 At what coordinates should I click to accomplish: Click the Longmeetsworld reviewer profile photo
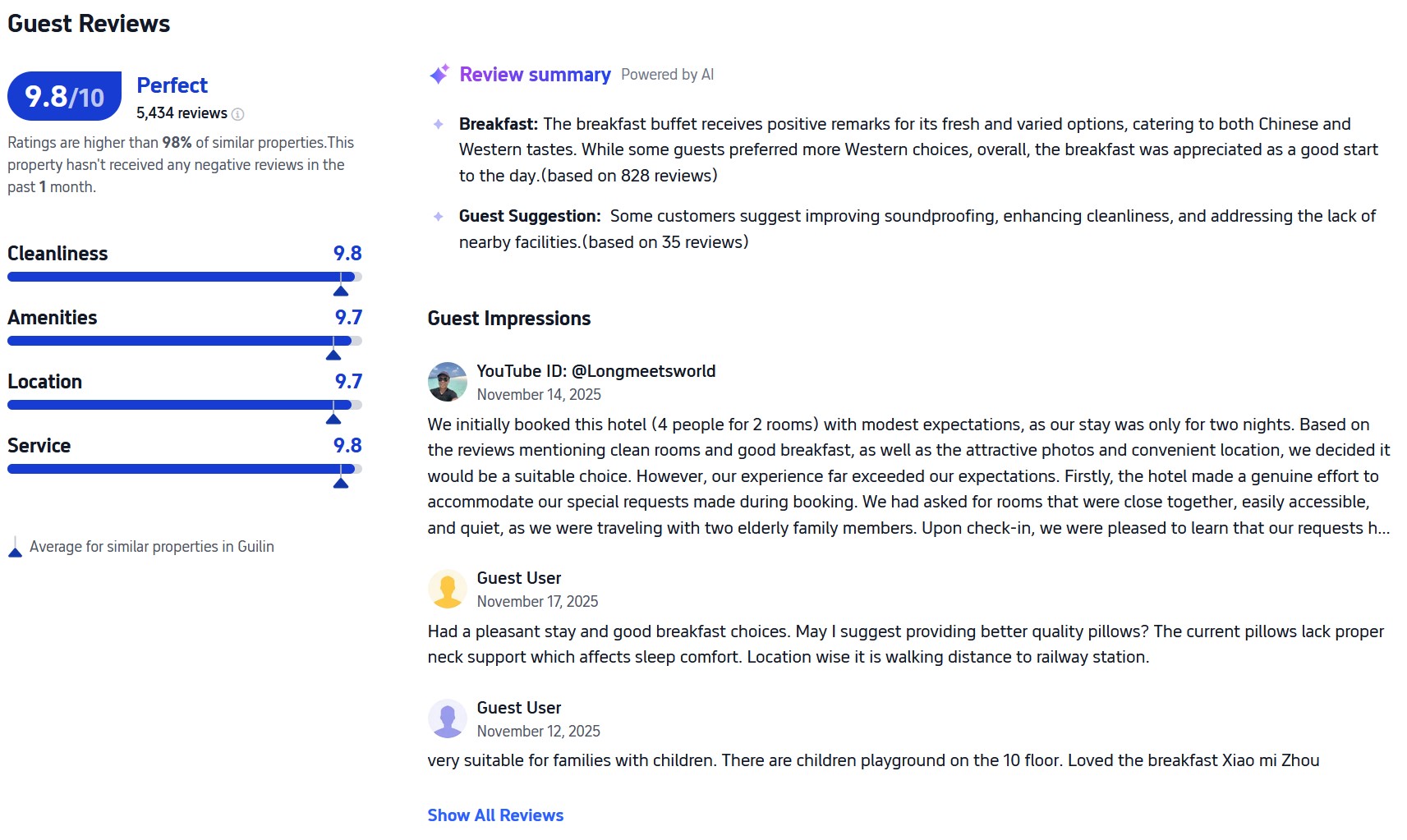coord(448,382)
